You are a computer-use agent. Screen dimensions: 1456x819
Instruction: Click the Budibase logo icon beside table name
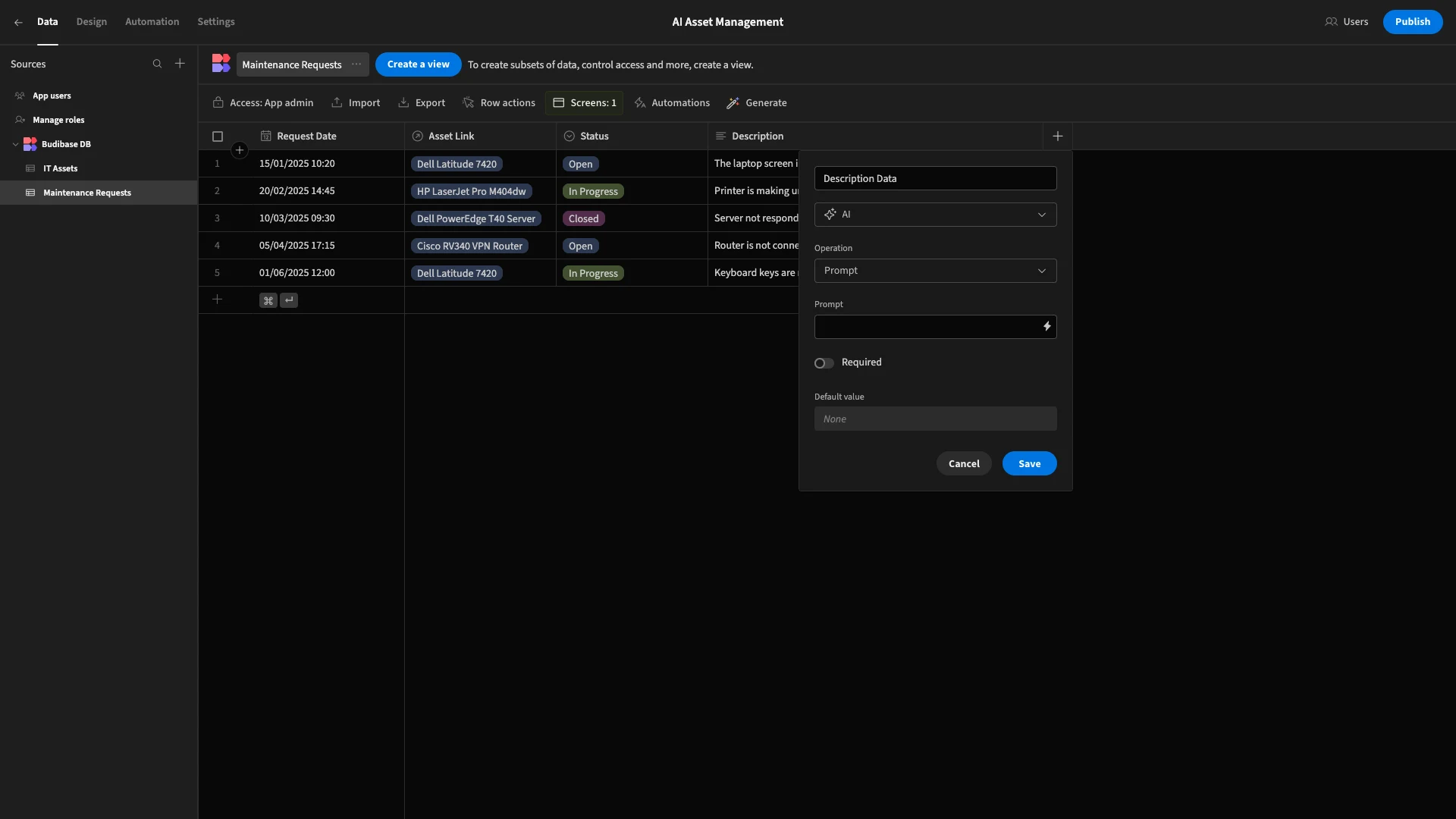[221, 64]
